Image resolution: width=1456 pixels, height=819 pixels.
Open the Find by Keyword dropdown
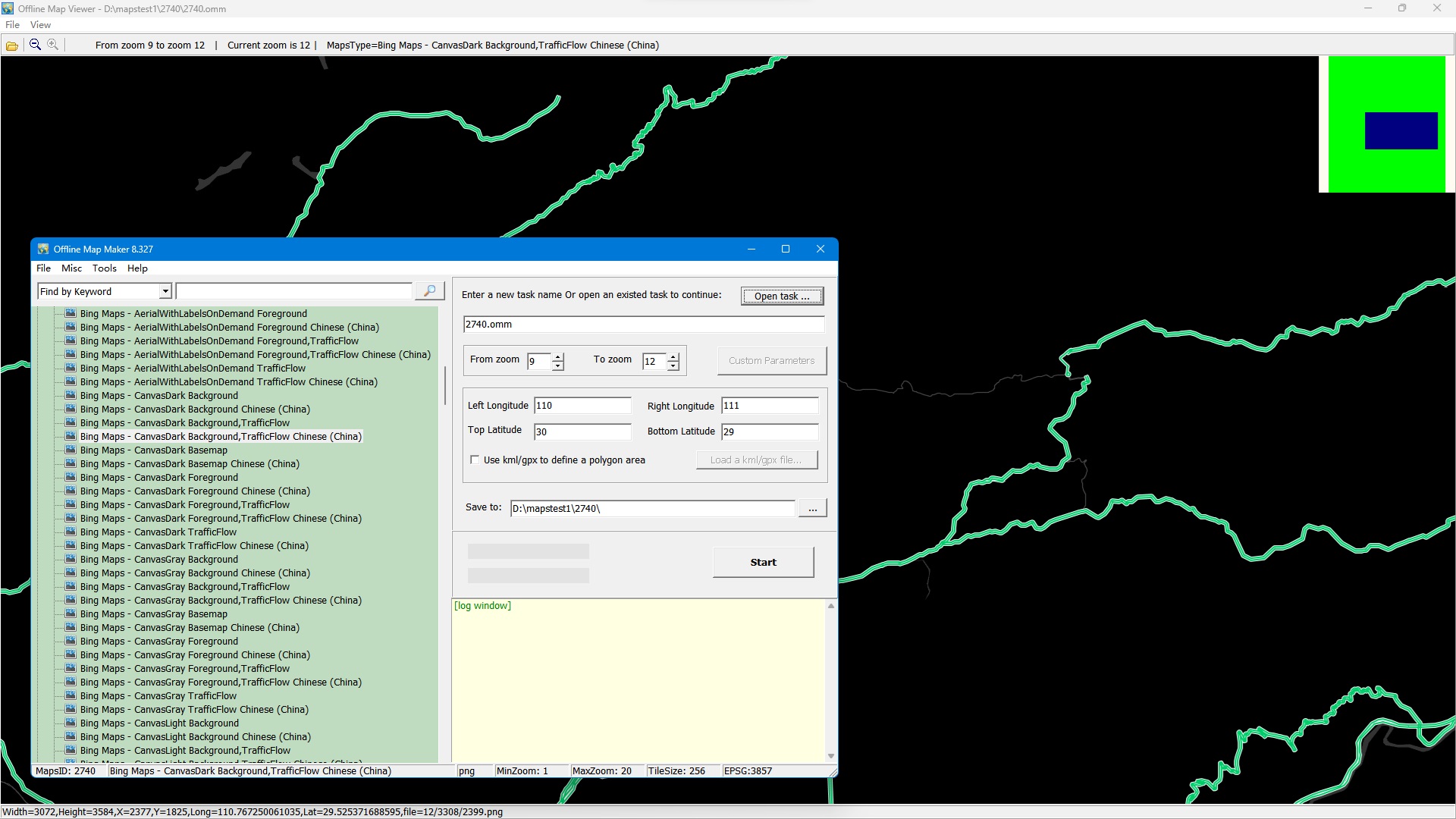(165, 291)
